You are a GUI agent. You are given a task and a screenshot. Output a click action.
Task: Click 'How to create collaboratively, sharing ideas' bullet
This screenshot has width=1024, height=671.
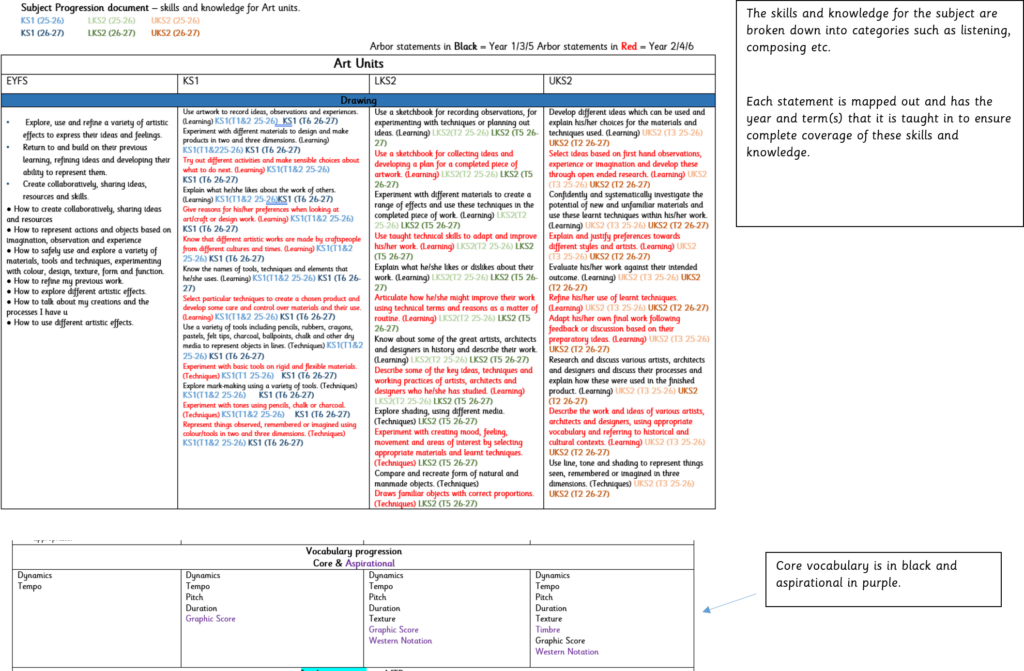point(84,214)
